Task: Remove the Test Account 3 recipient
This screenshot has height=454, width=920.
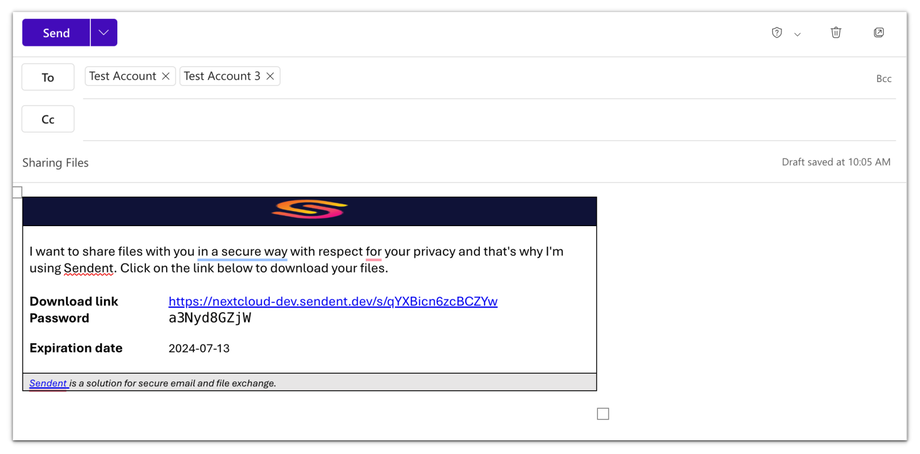Action: pos(270,76)
